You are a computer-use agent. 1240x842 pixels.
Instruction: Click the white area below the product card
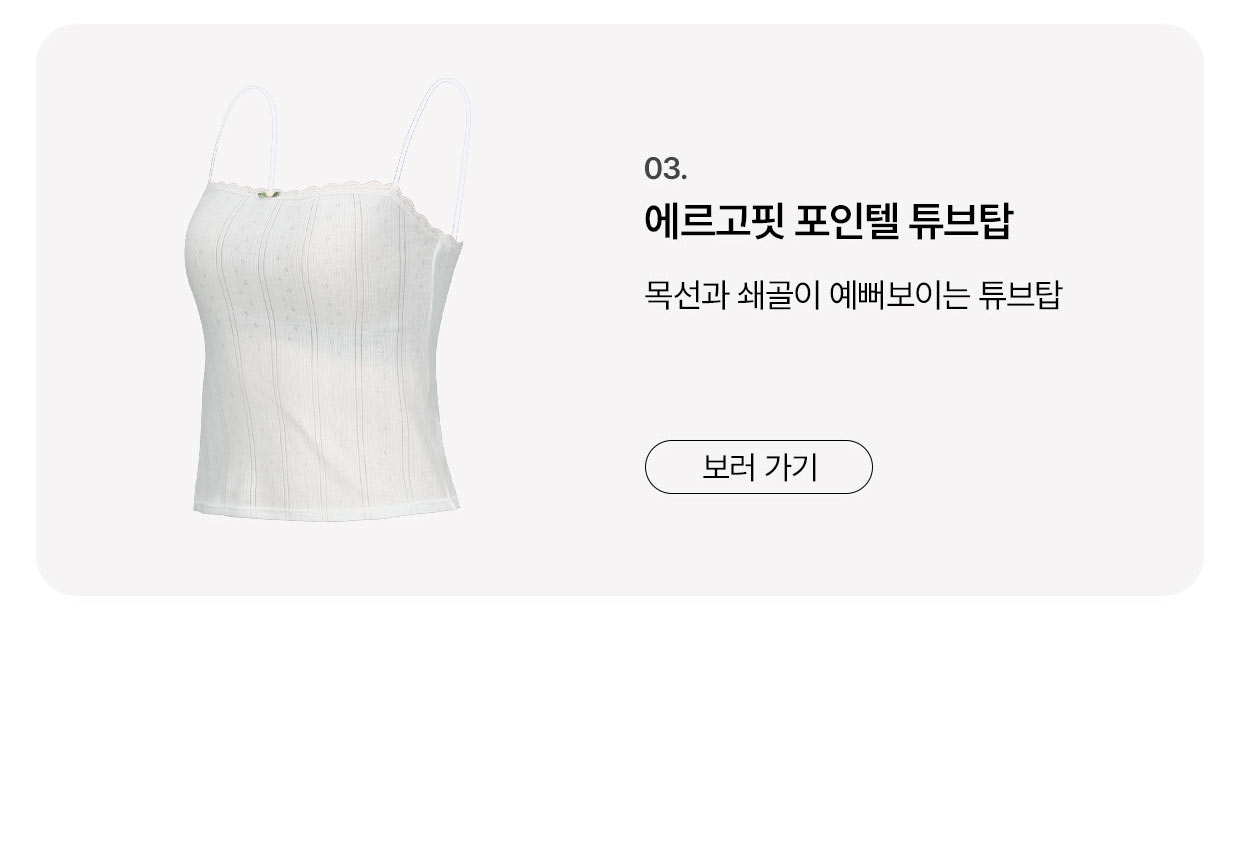(620, 720)
